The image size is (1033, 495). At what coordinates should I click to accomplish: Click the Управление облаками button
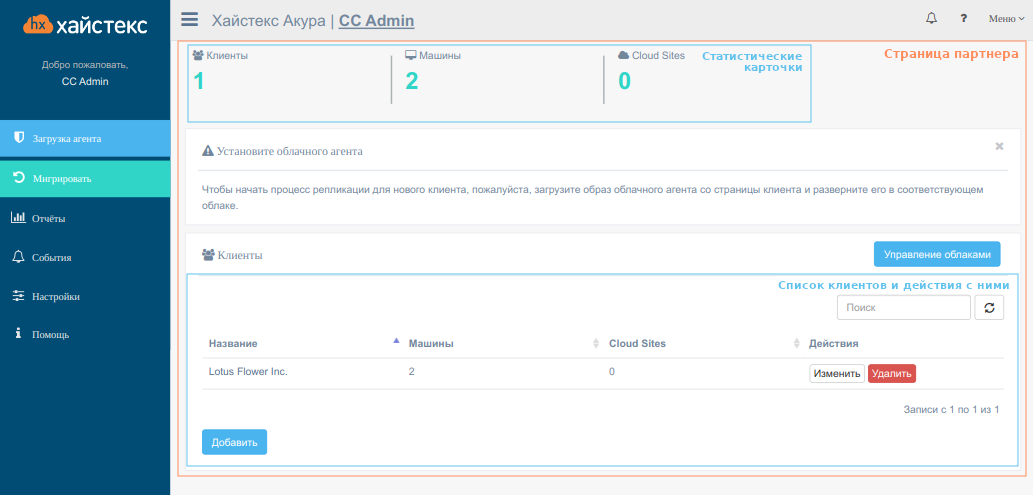[936, 254]
